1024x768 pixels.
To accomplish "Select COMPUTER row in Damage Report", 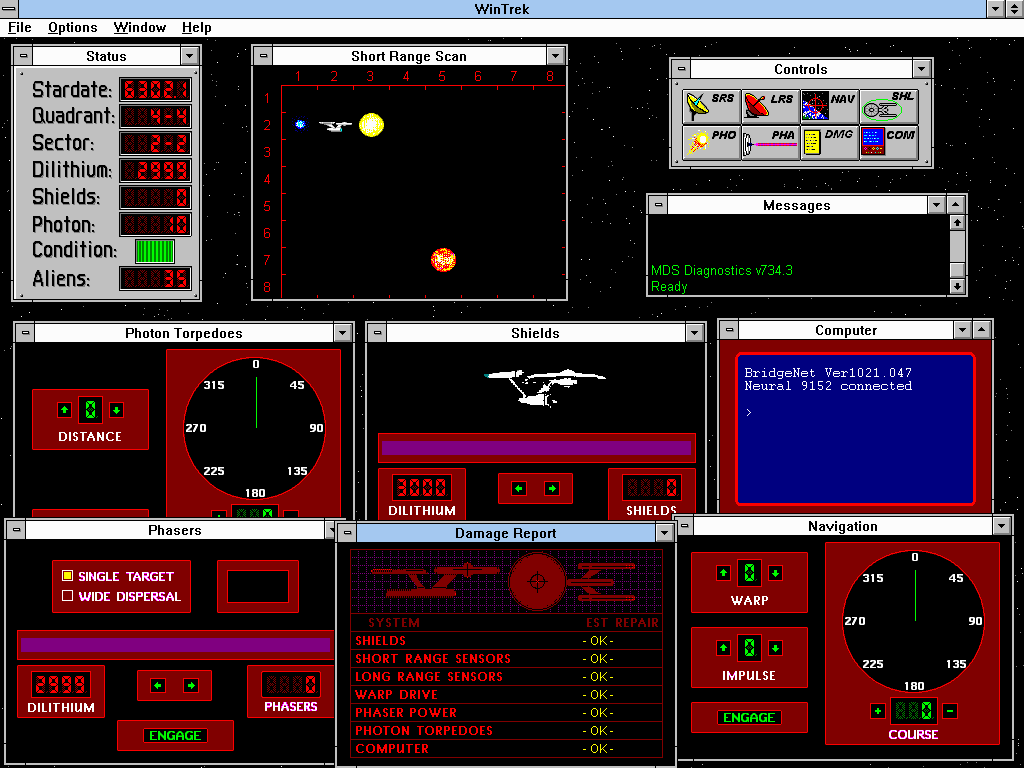I will pos(507,748).
